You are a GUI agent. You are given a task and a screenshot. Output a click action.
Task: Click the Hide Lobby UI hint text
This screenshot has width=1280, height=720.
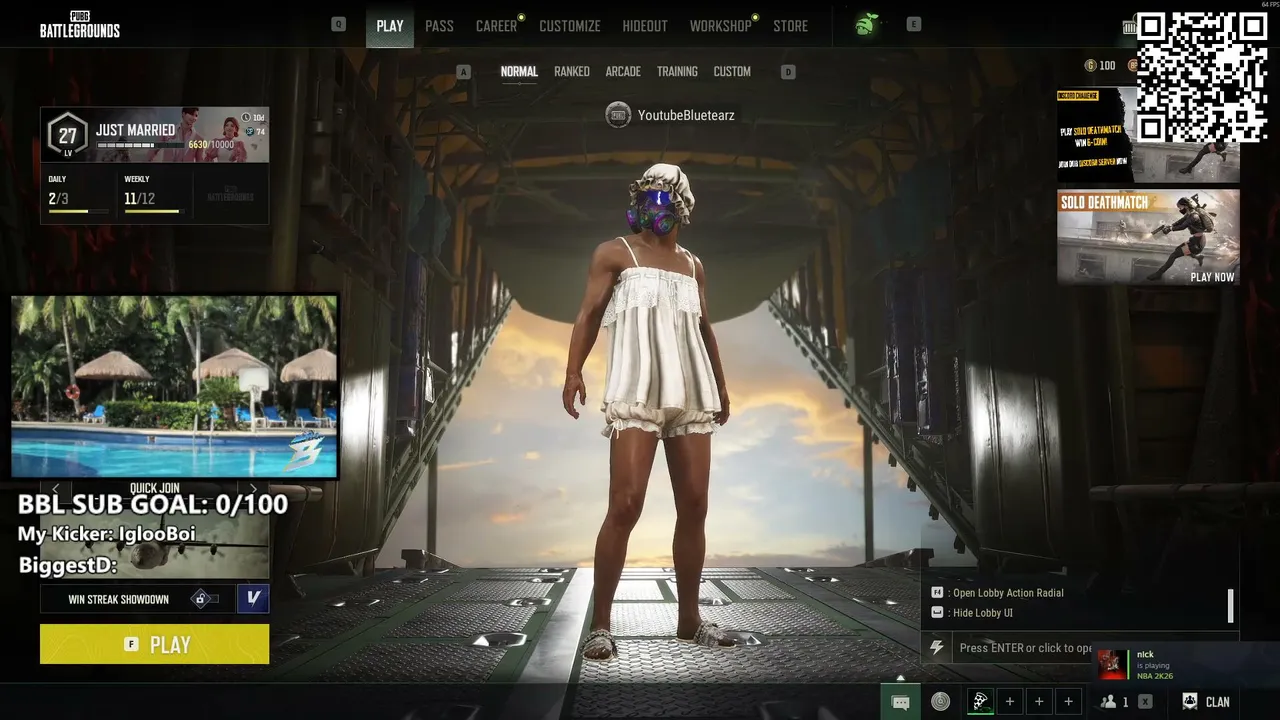coord(983,613)
